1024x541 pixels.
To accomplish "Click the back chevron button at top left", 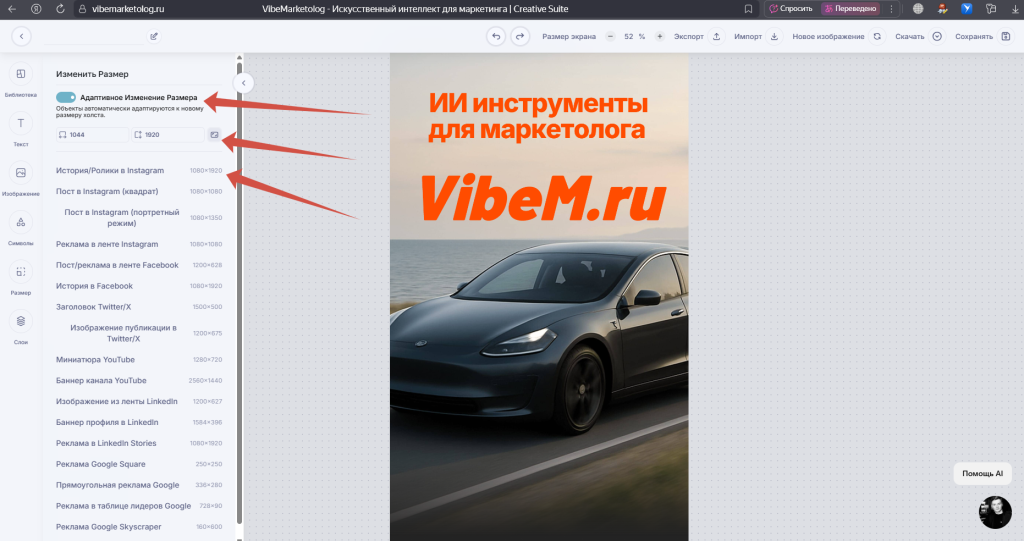I will 22,36.
